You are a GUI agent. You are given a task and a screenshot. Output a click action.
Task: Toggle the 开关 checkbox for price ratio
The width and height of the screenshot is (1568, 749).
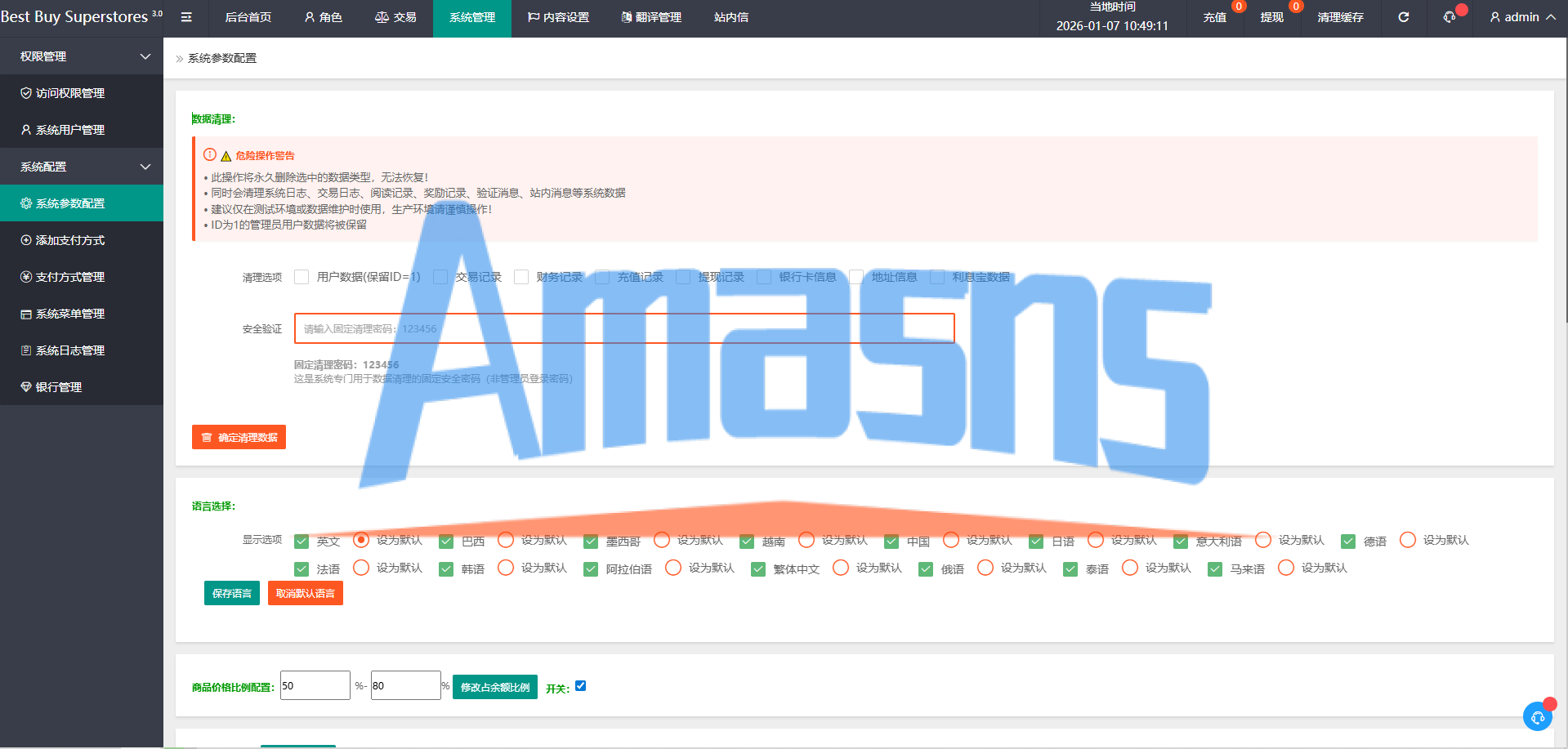tap(581, 686)
